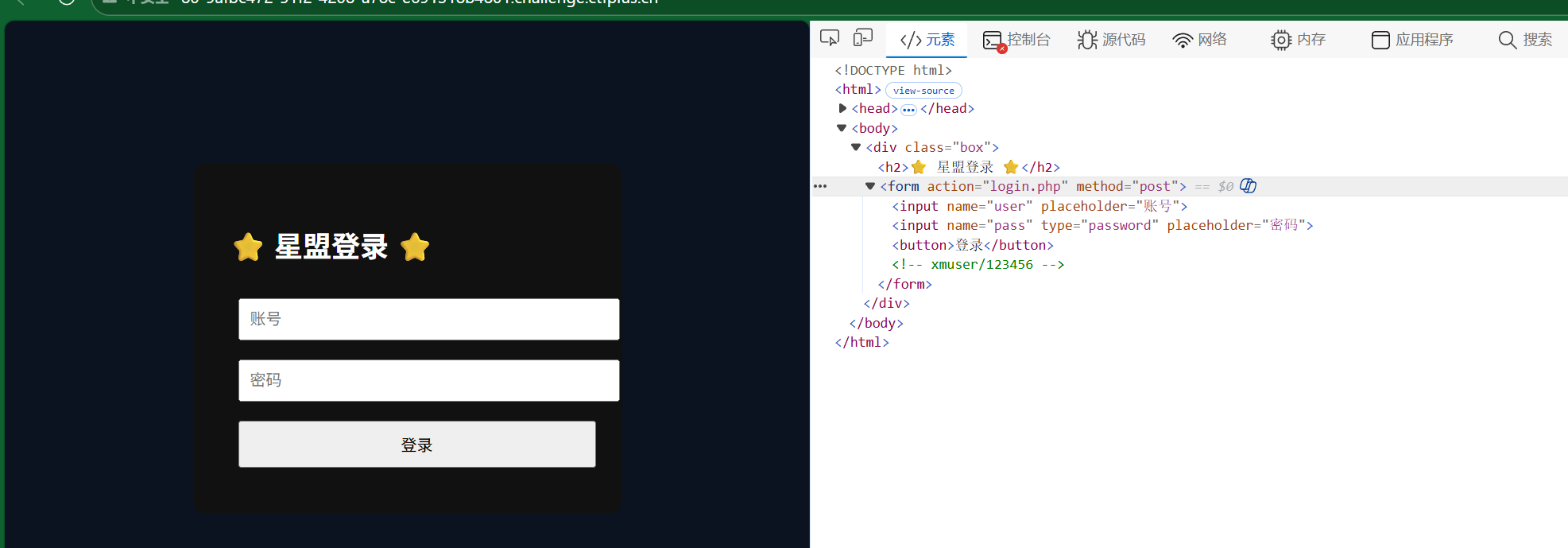Image resolution: width=1568 pixels, height=548 pixels.
Task: Click the view-source badge next to html
Action: (923, 91)
